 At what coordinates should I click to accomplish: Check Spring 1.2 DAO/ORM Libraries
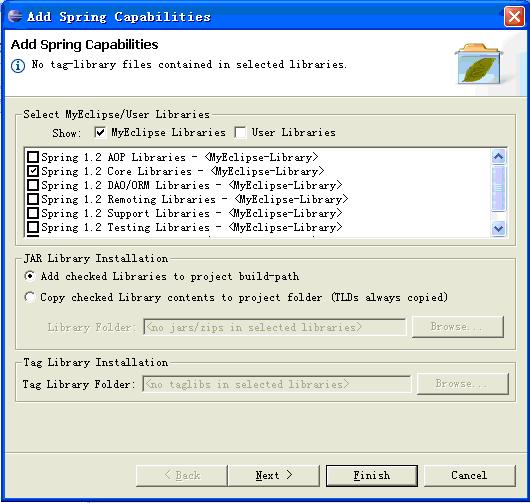tap(33, 185)
